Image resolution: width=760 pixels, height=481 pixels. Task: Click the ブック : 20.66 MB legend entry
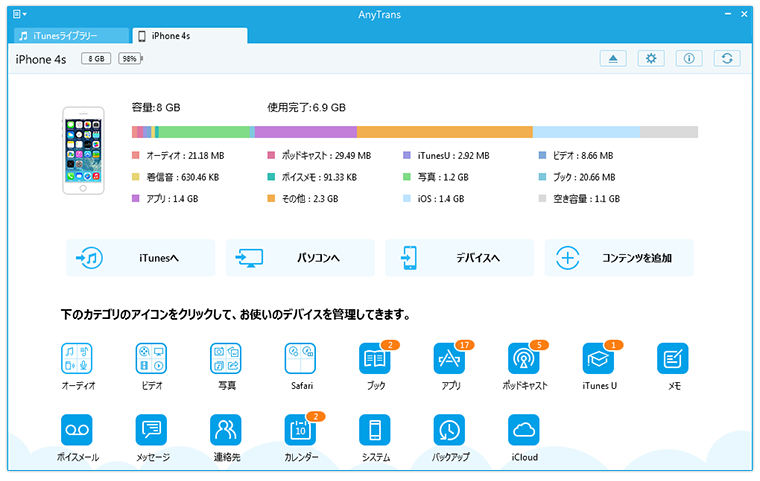[x=577, y=177]
